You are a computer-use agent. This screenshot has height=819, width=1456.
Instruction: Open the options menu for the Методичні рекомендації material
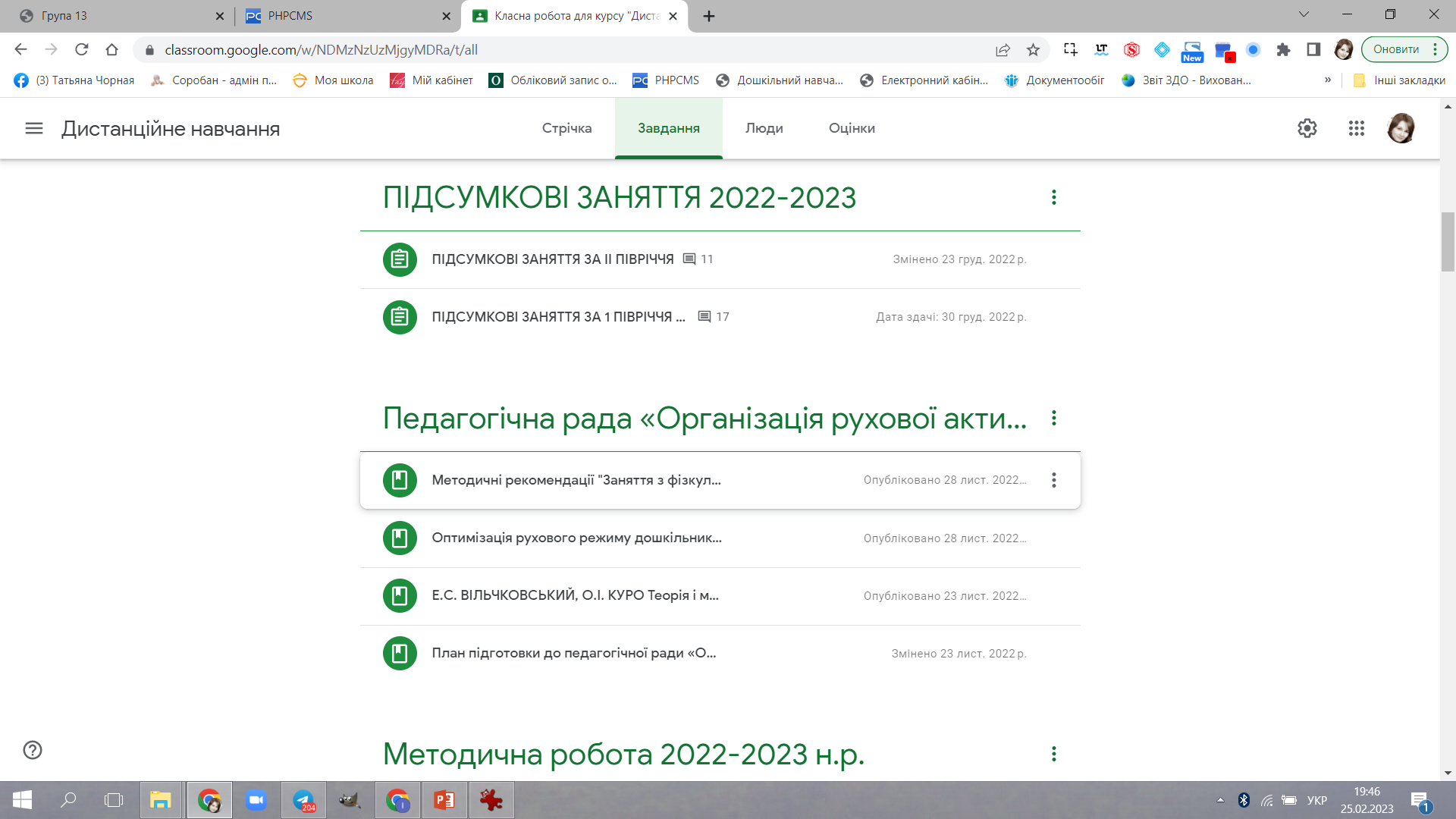pyautogui.click(x=1053, y=480)
